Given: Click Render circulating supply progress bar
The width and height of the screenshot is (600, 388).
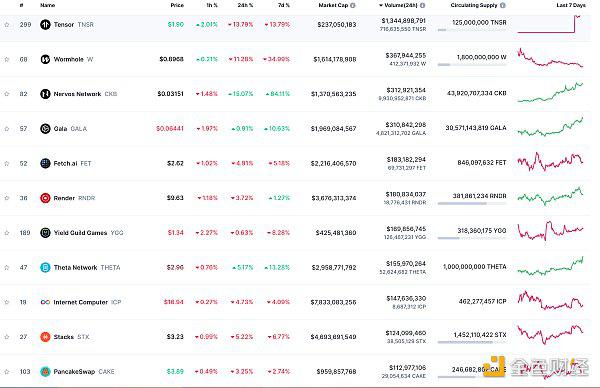Looking at the screenshot, I should (472, 204).
